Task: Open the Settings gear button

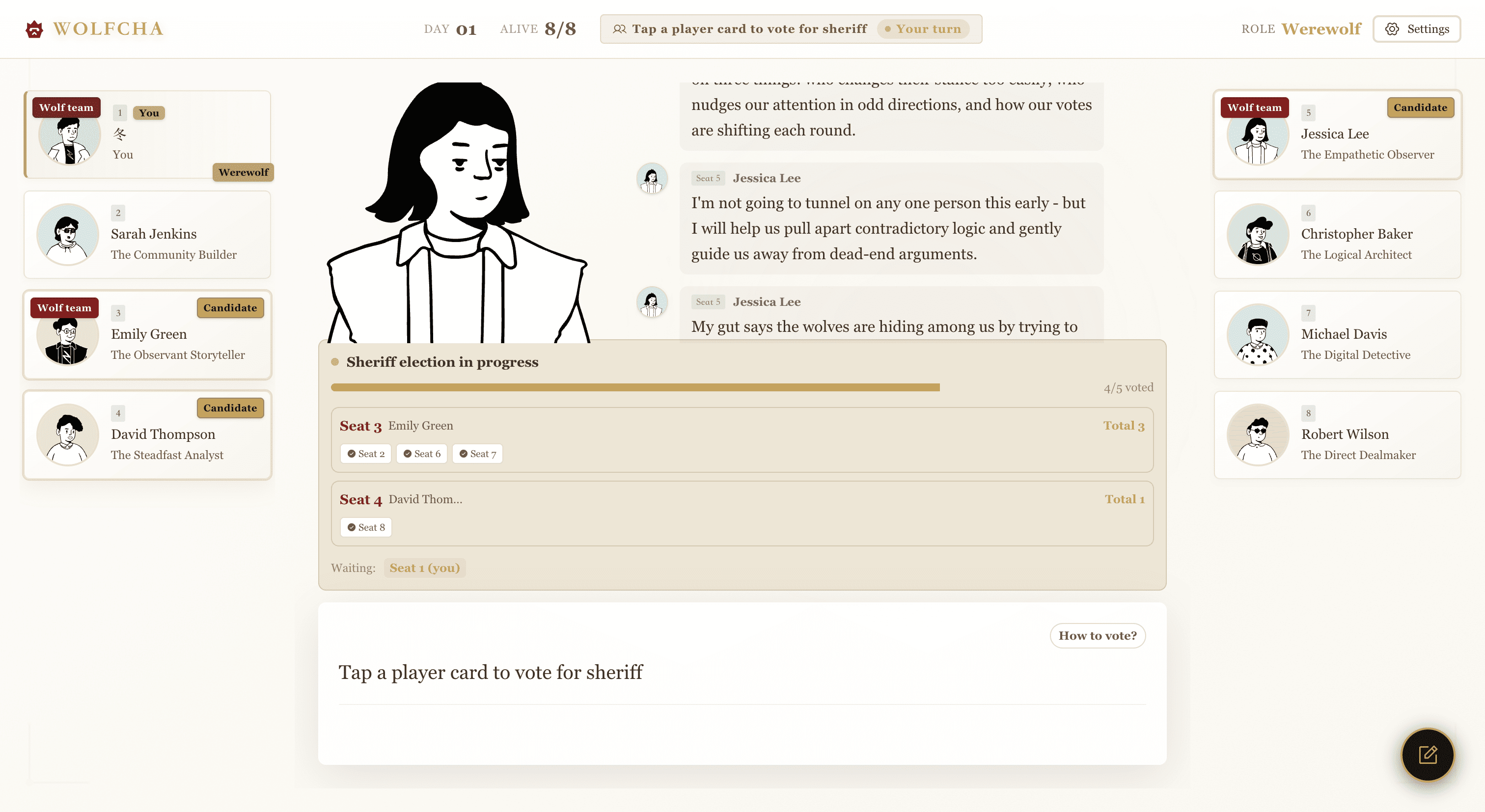Action: point(1416,29)
